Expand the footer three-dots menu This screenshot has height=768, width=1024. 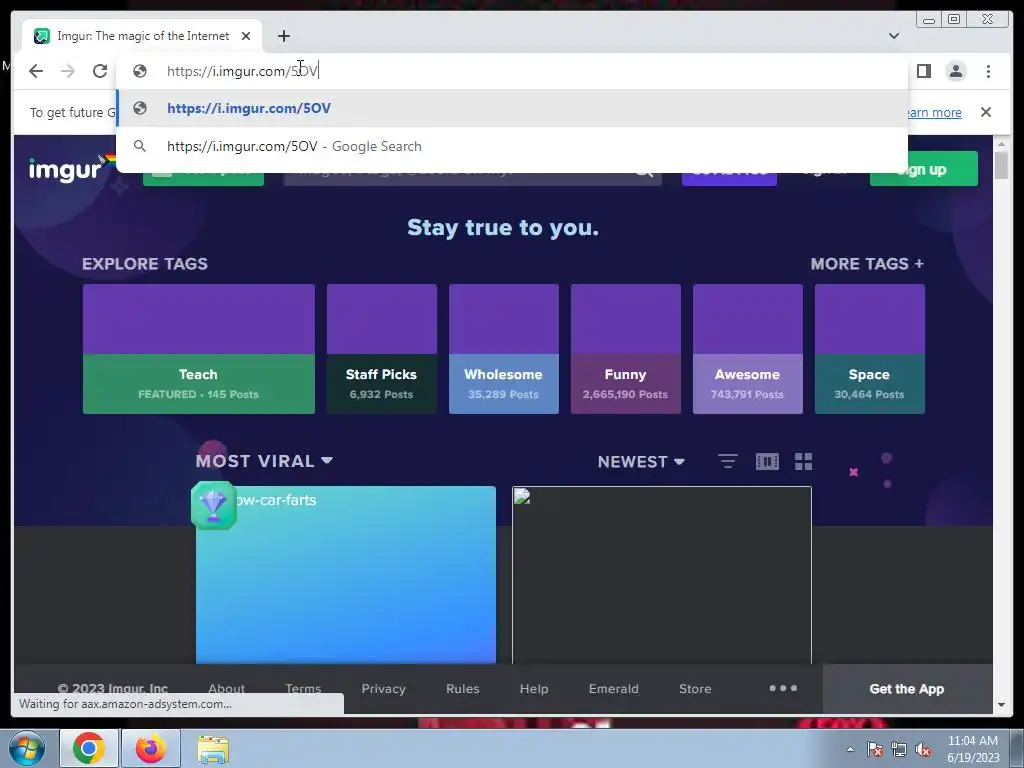[783, 688]
